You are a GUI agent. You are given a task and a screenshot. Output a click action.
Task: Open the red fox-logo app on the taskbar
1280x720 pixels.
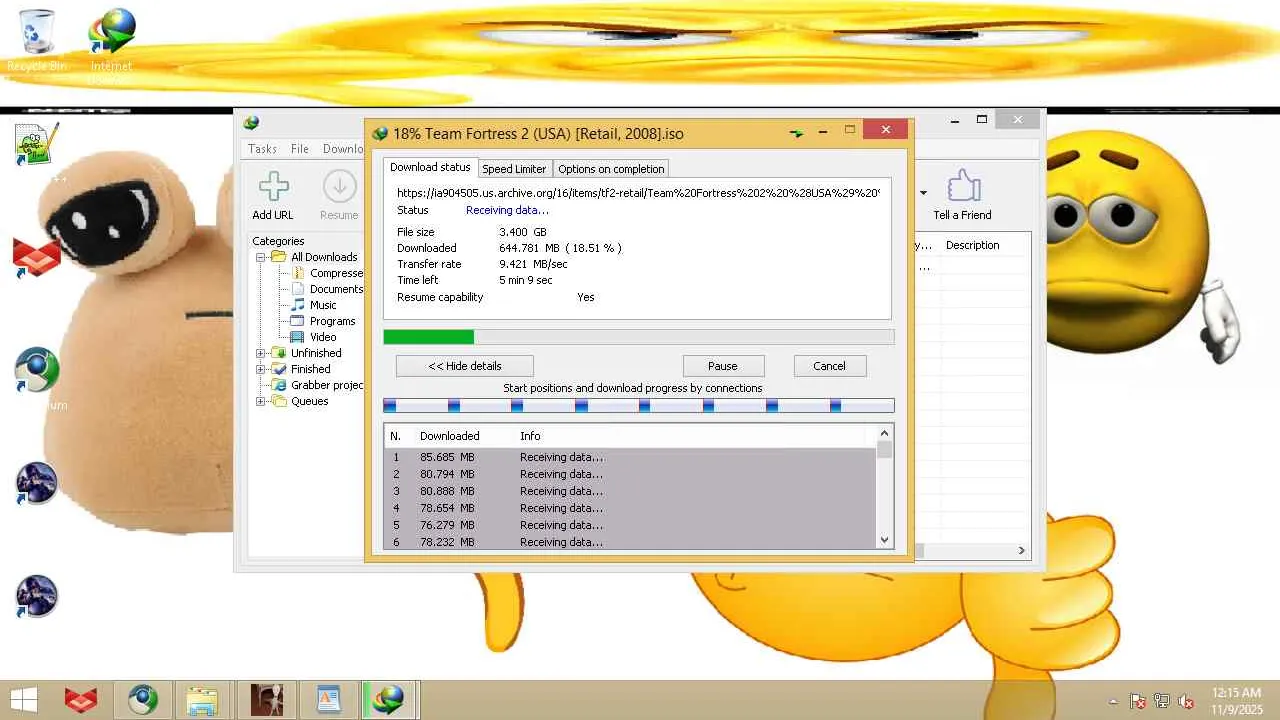(81, 700)
